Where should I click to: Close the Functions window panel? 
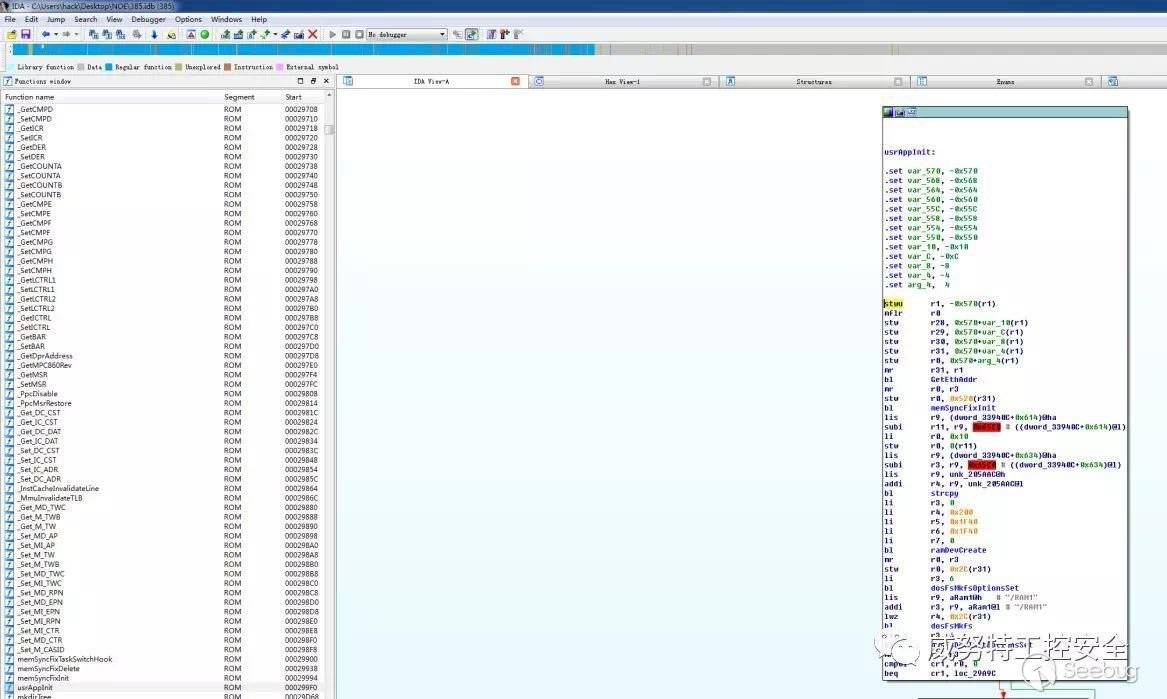[x=326, y=81]
